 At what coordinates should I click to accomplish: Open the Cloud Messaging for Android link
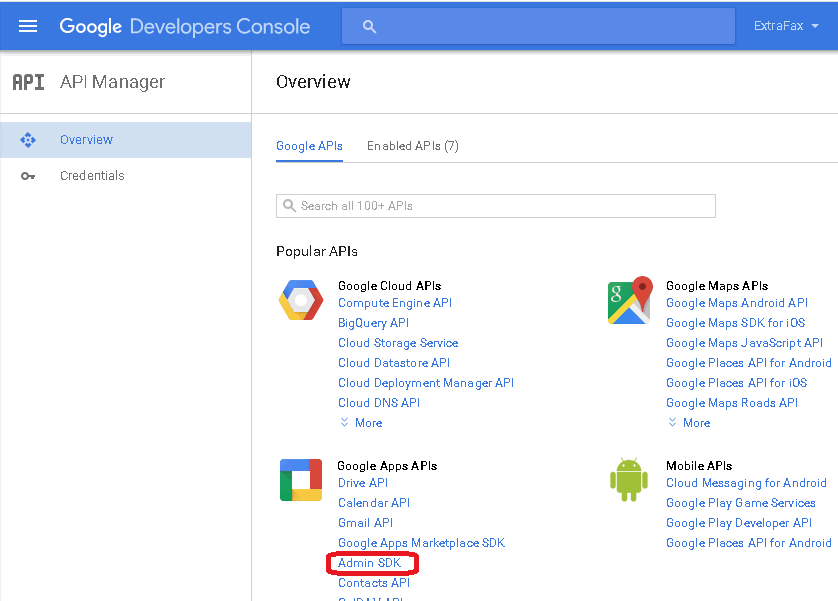[x=746, y=483]
